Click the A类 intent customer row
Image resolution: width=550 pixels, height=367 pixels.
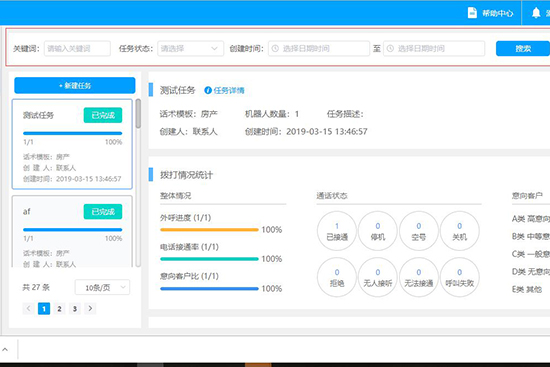tap(531, 219)
